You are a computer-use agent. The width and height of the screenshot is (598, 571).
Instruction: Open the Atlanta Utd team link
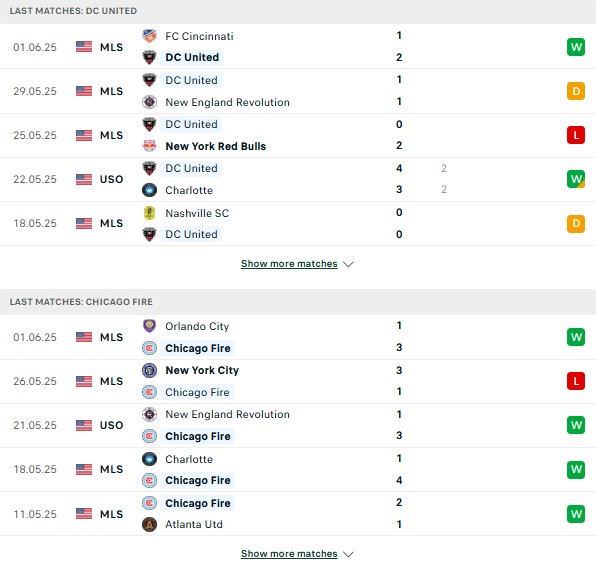click(194, 524)
